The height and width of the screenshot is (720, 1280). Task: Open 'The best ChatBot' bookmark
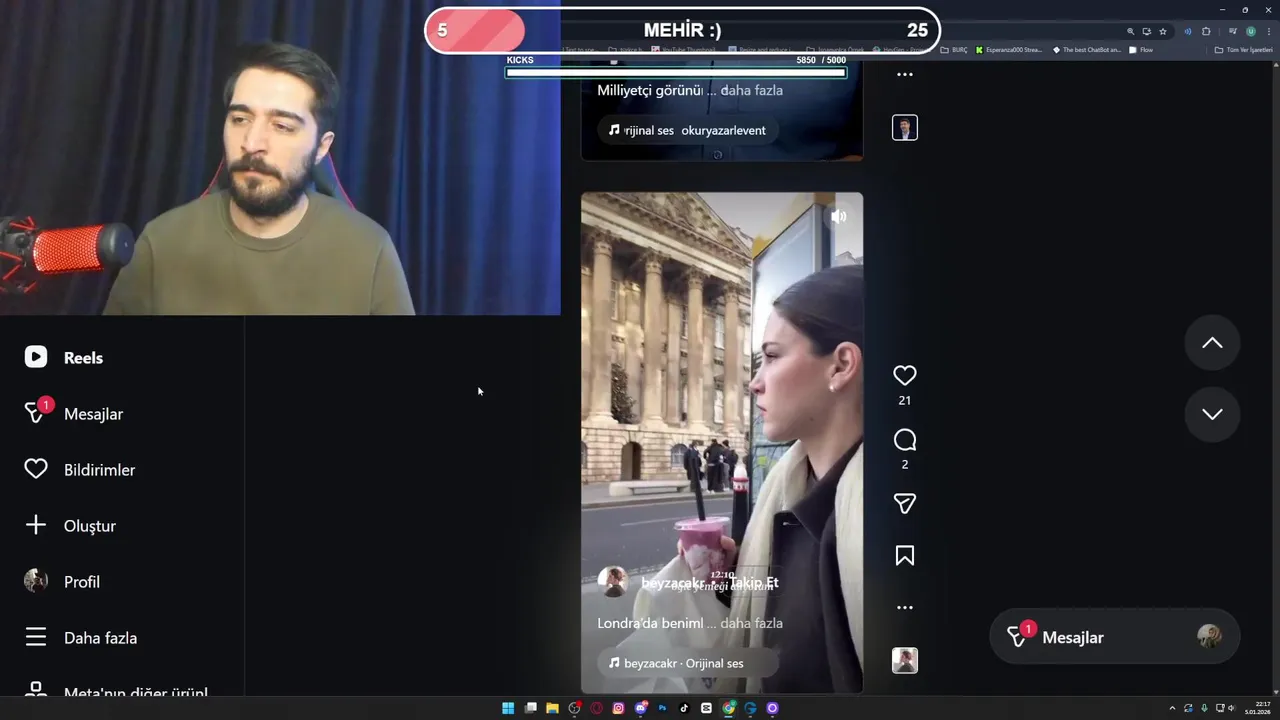pyautogui.click(x=1087, y=49)
